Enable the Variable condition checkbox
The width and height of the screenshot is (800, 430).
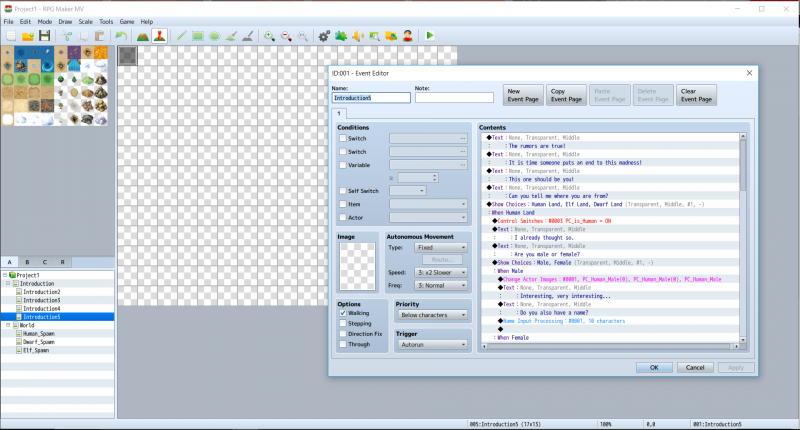[343, 165]
